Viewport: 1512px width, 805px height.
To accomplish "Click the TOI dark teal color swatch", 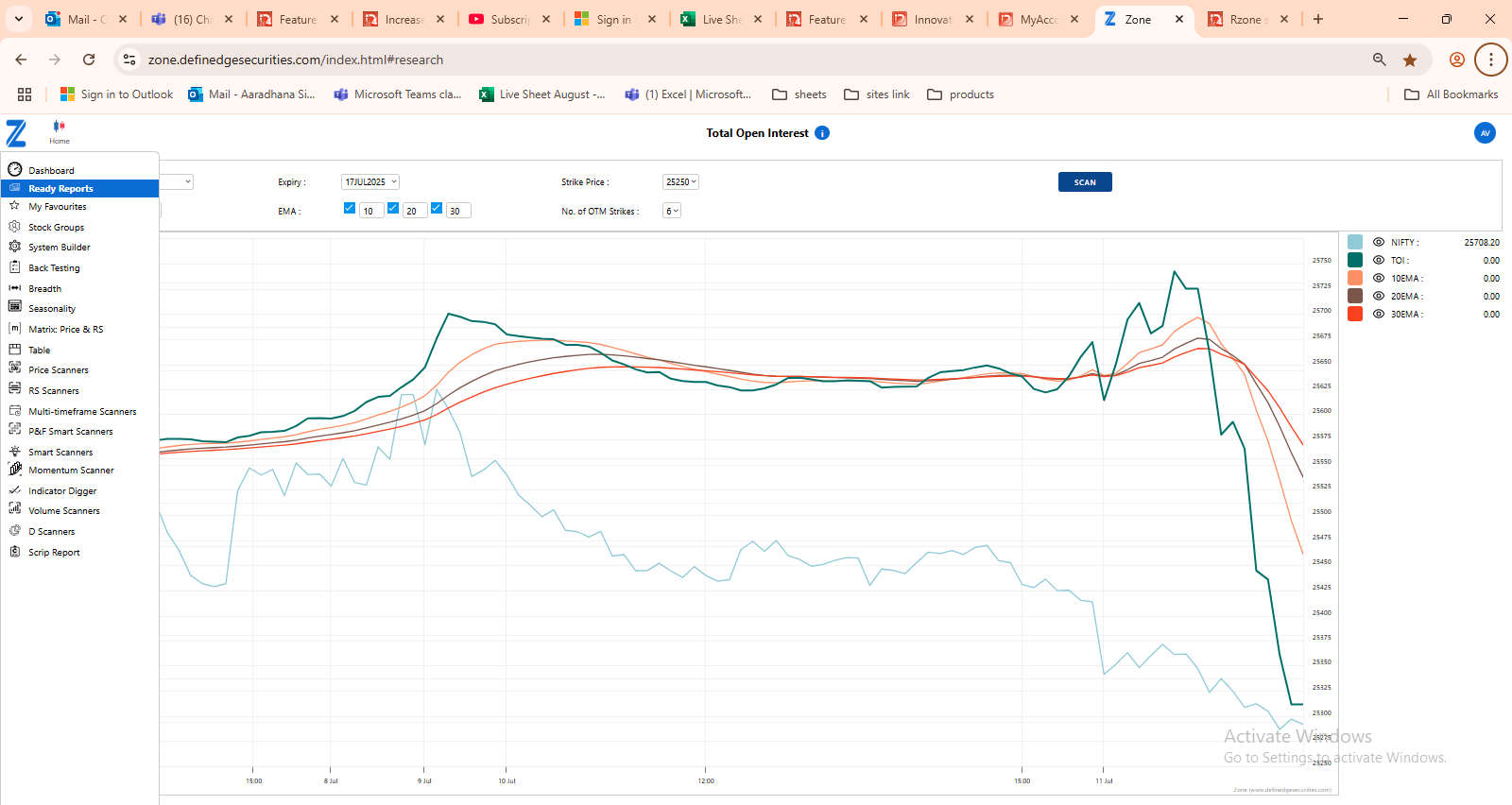I will click(x=1355, y=260).
